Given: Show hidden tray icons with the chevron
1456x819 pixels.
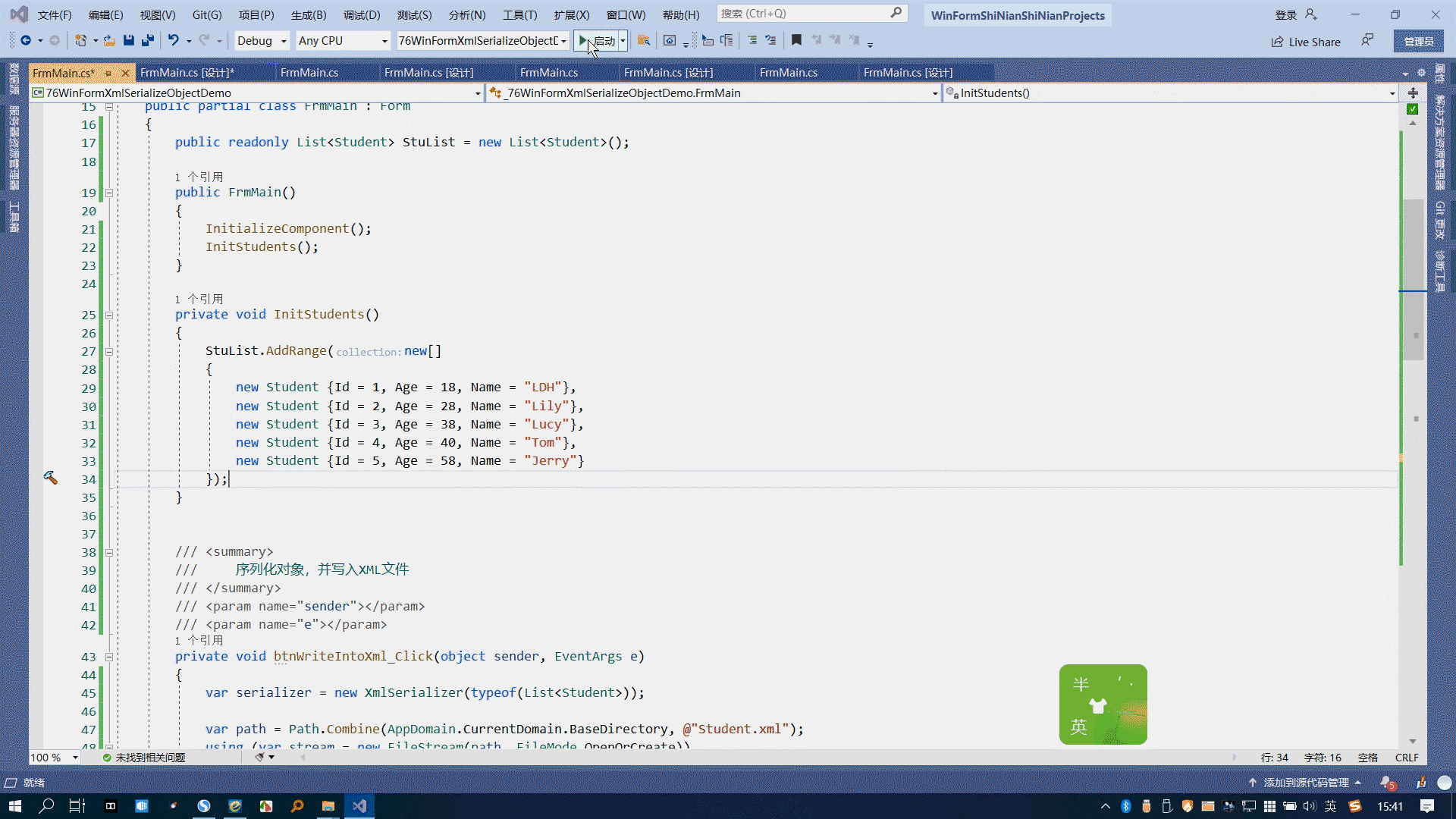Looking at the screenshot, I should pyautogui.click(x=1105, y=806).
